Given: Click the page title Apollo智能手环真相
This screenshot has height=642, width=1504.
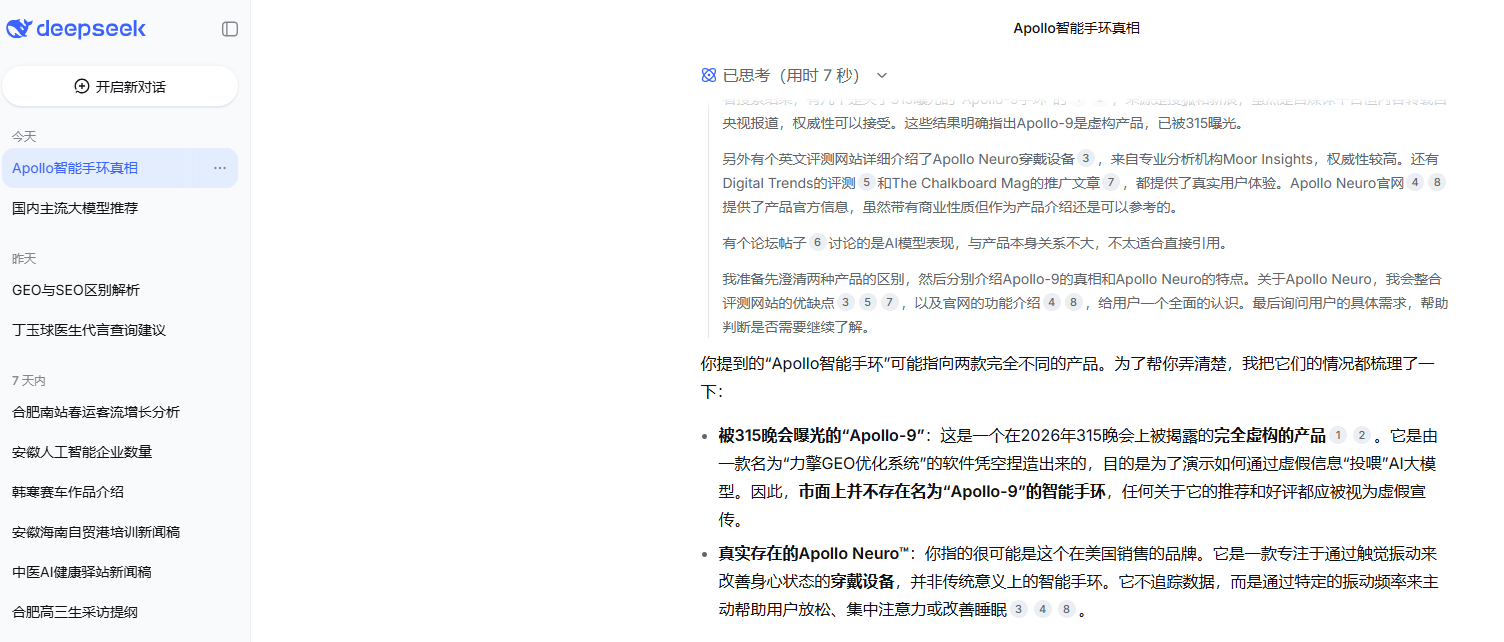Looking at the screenshot, I should coord(1077,28).
